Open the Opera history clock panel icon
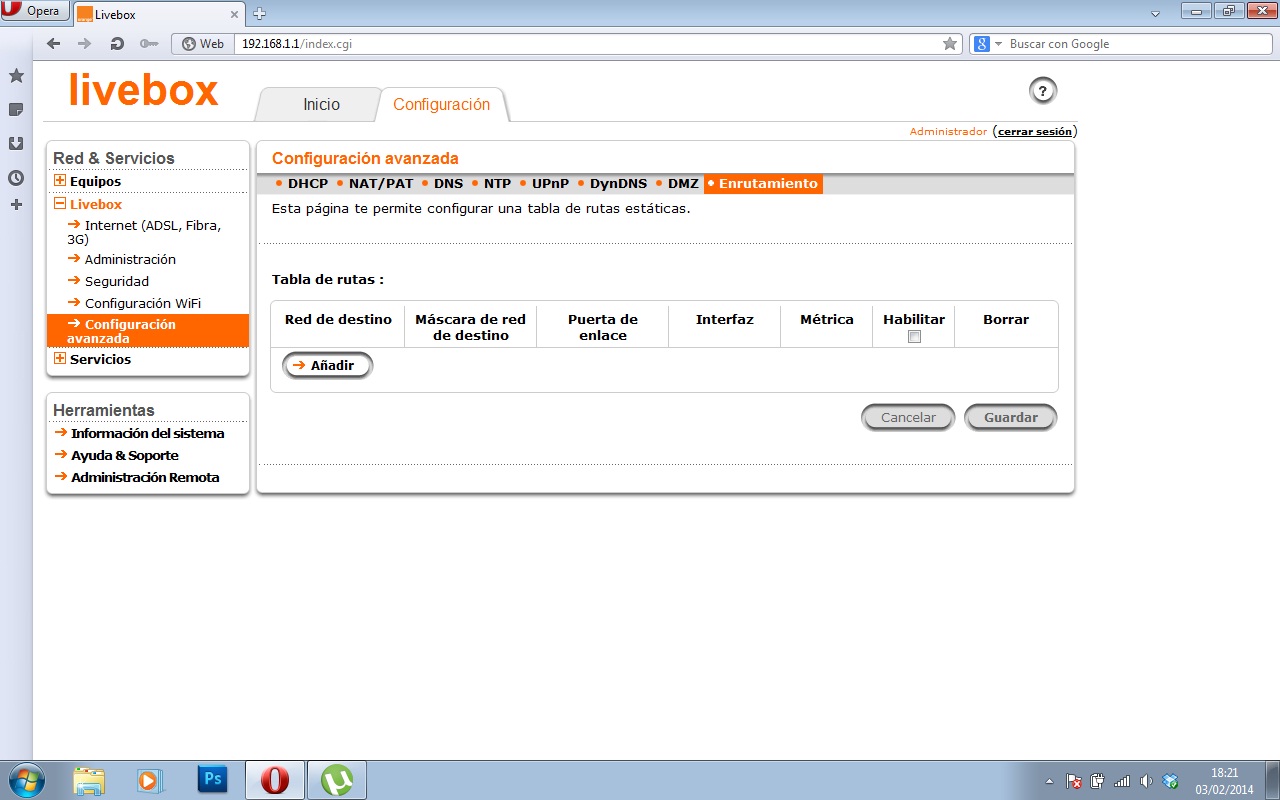The image size is (1280, 800). (x=16, y=178)
